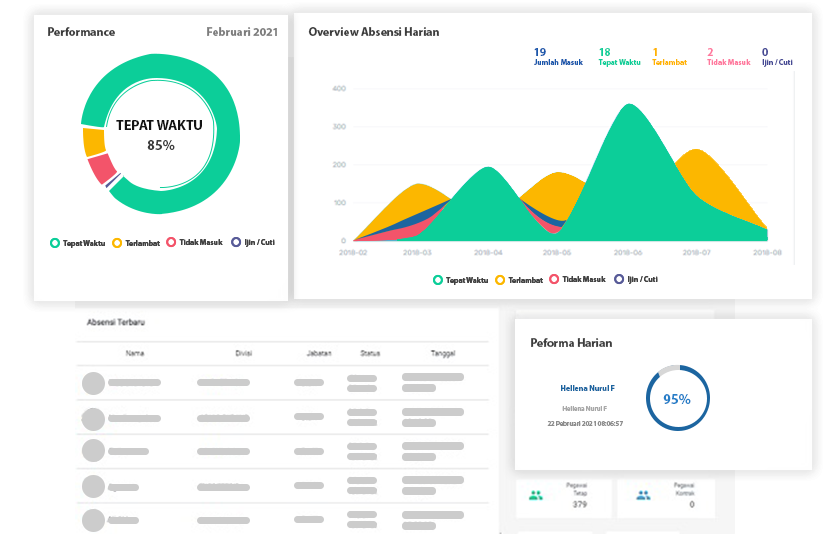Sort table by Tanggal column header
Screen dimensions: 830x539
(443, 353)
